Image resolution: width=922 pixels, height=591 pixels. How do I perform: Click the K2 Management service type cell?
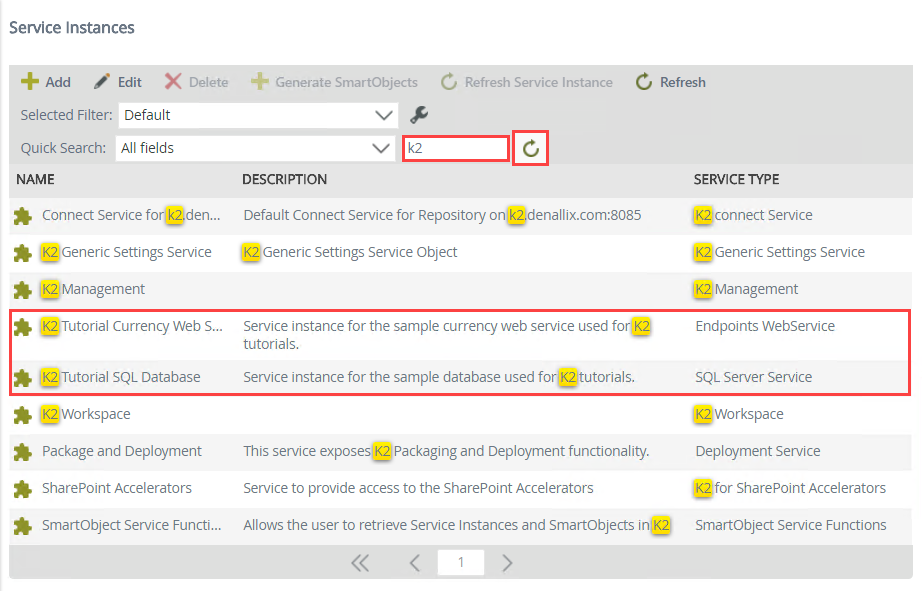[746, 289]
